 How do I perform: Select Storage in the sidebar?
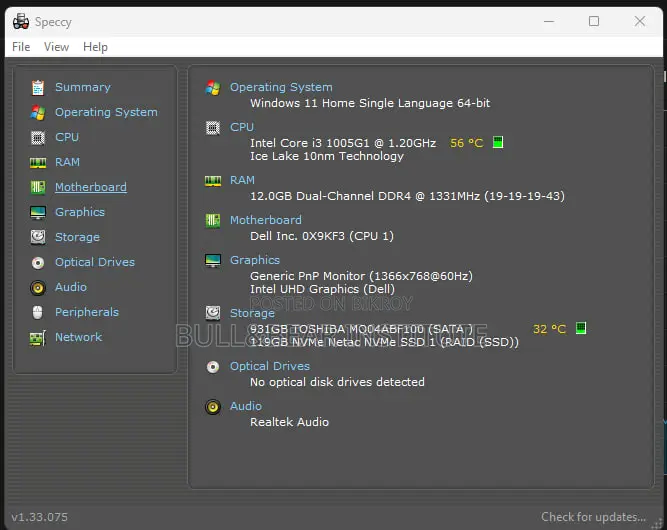77,237
